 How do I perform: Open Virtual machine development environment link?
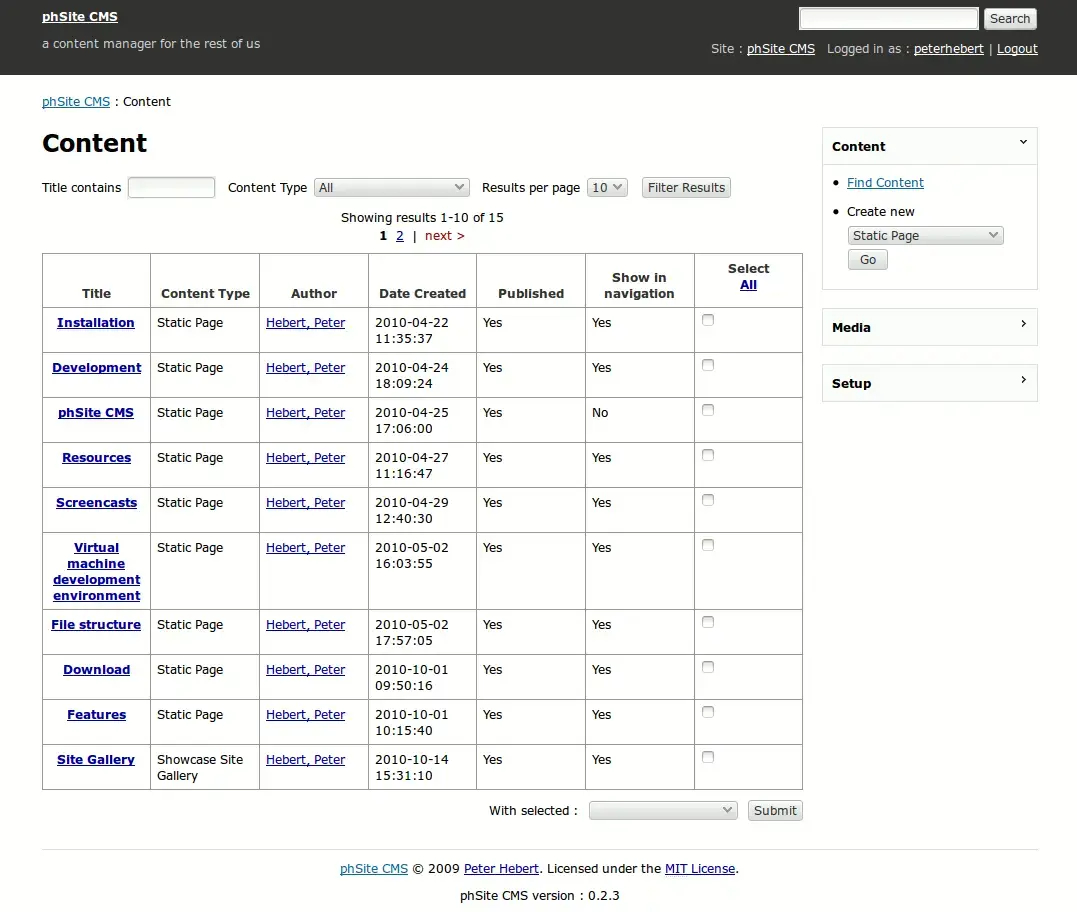click(x=96, y=571)
